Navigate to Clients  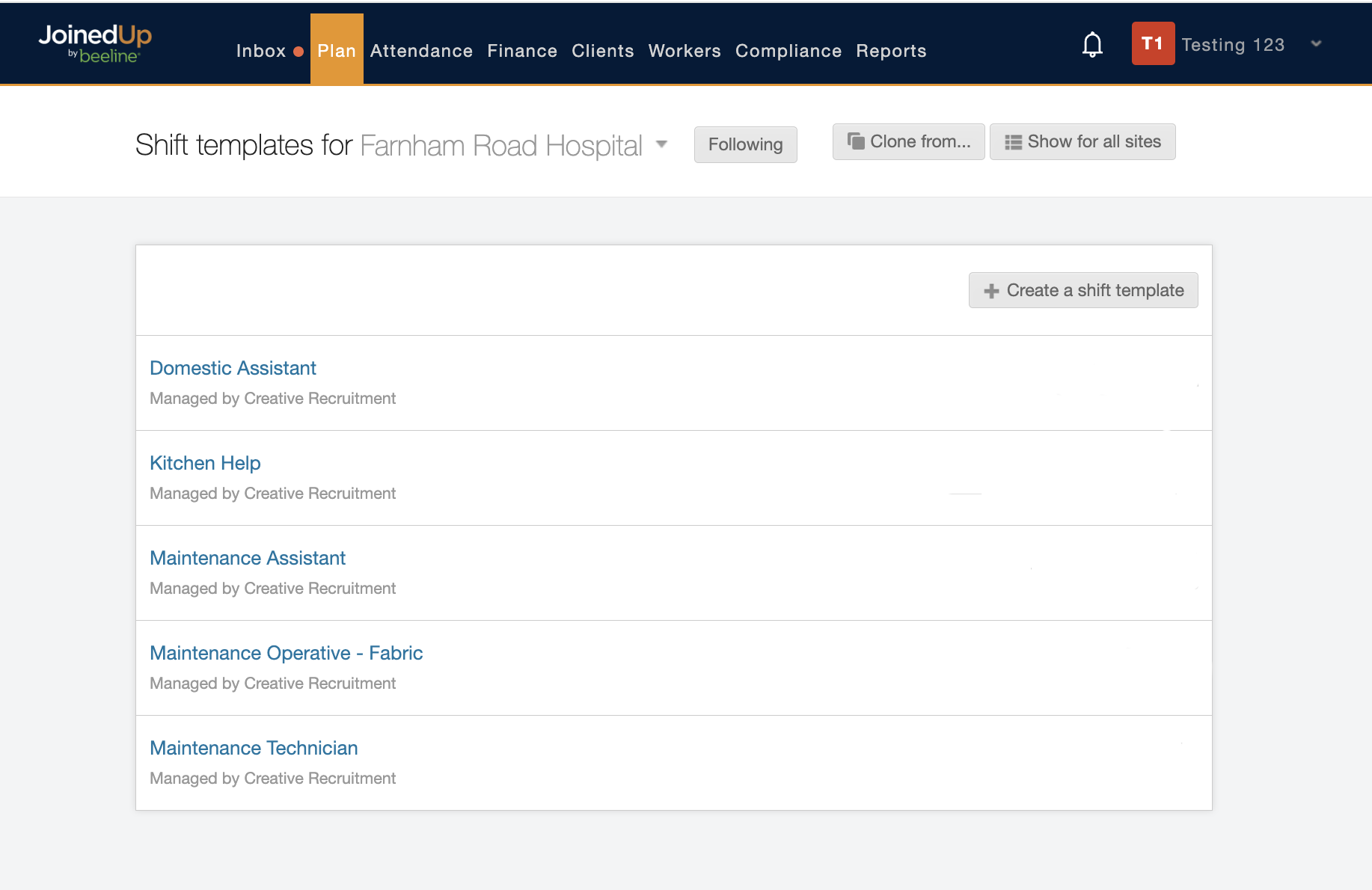pyautogui.click(x=602, y=51)
